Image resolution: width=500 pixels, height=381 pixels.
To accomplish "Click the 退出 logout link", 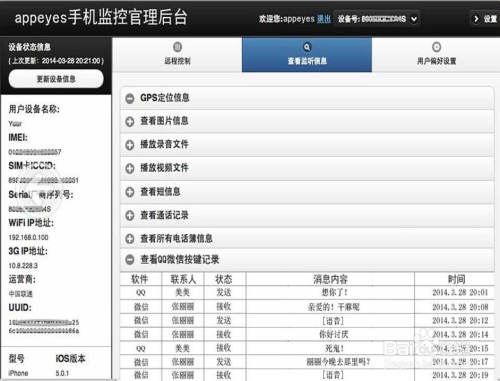I will point(324,19).
